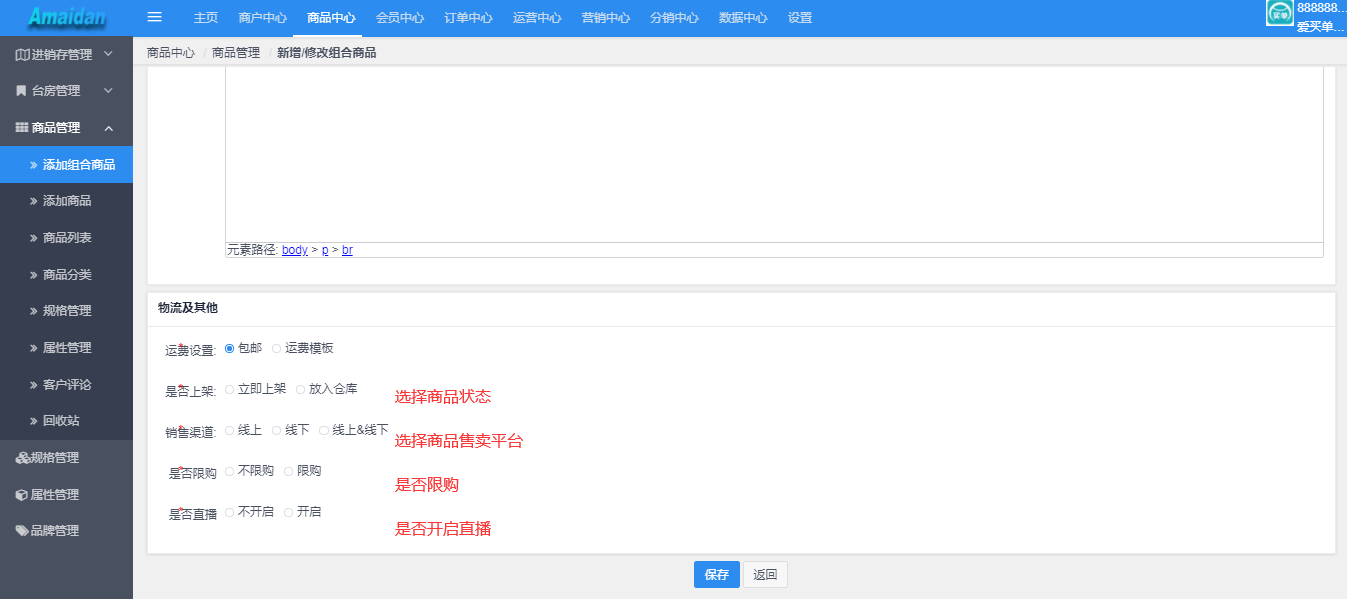Open 商品中心 in top navigation

pos(331,18)
